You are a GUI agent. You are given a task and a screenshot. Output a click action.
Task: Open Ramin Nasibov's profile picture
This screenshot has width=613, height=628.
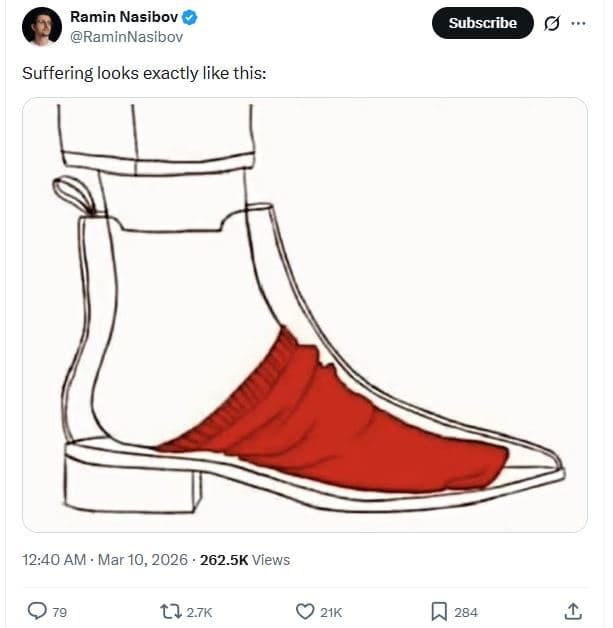coord(41,27)
